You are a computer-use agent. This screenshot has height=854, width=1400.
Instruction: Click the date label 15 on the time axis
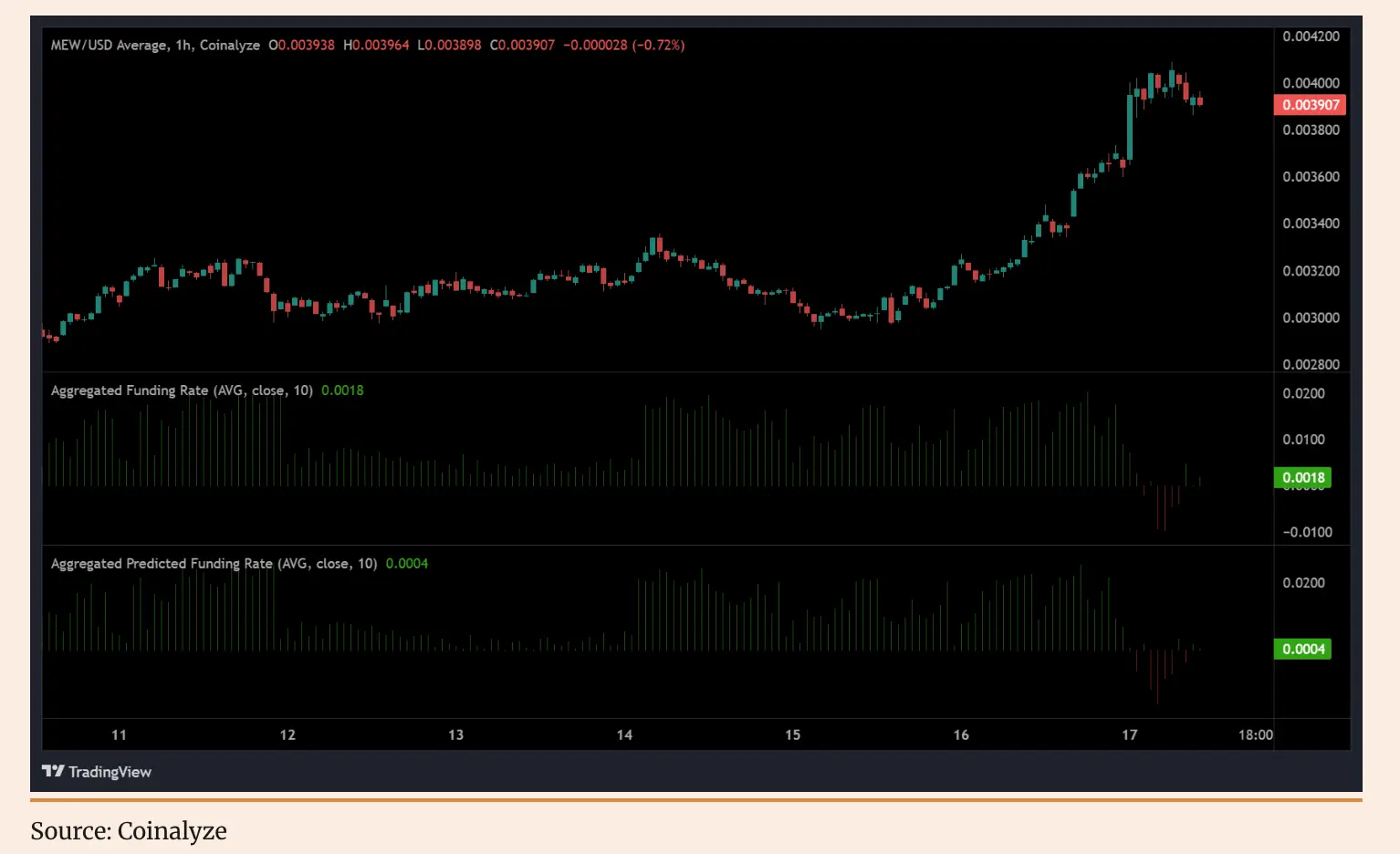(793, 734)
